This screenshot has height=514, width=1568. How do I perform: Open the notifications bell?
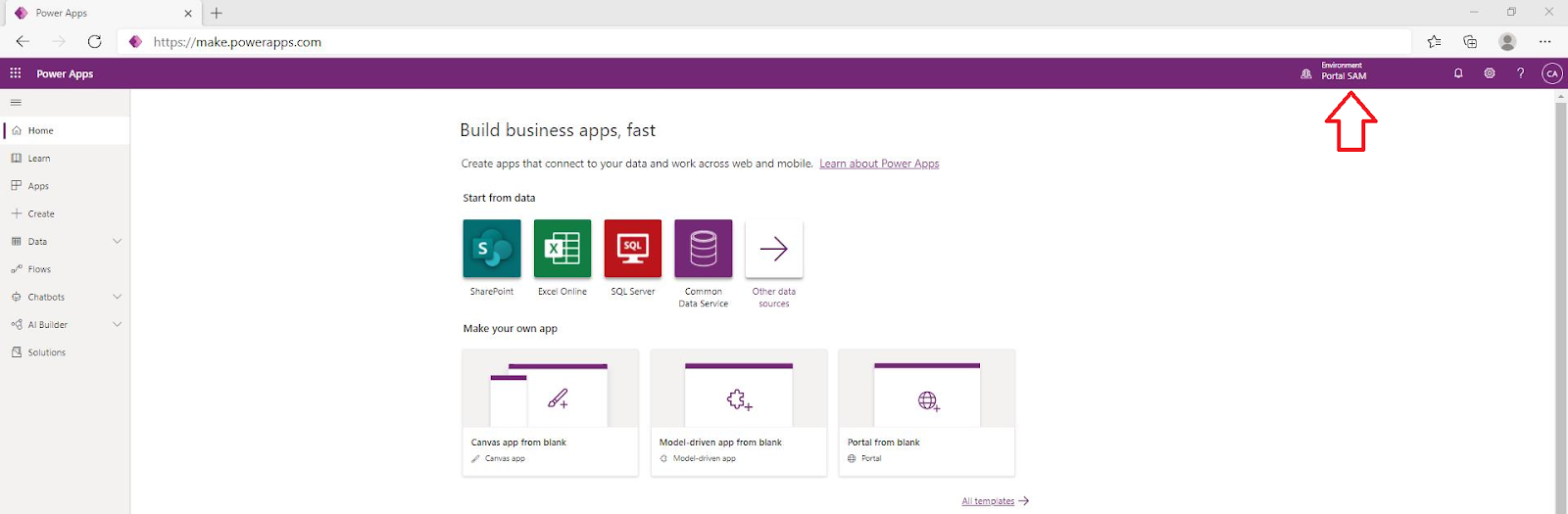coord(1458,73)
